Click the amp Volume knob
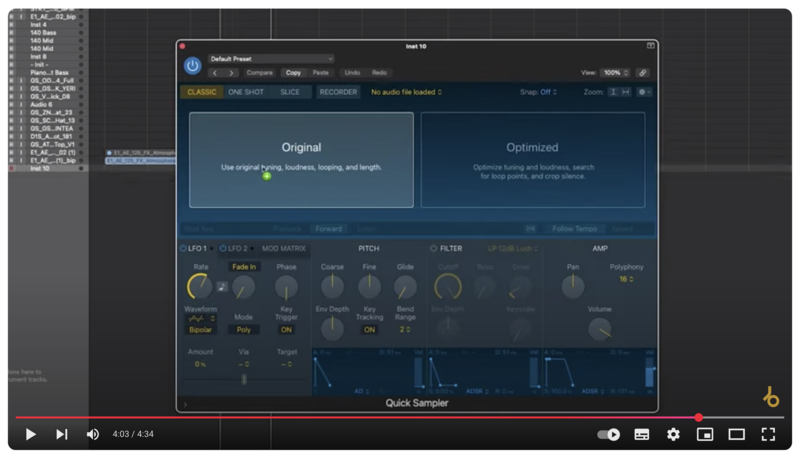This screenshot has height=459, width=800. tap(599, 329)
